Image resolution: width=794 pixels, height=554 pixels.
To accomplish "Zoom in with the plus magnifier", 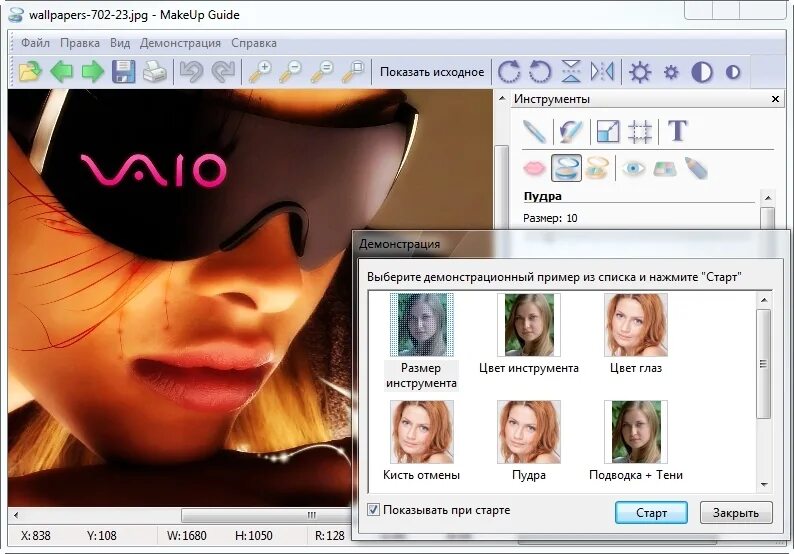I will [x=260, y=72].
